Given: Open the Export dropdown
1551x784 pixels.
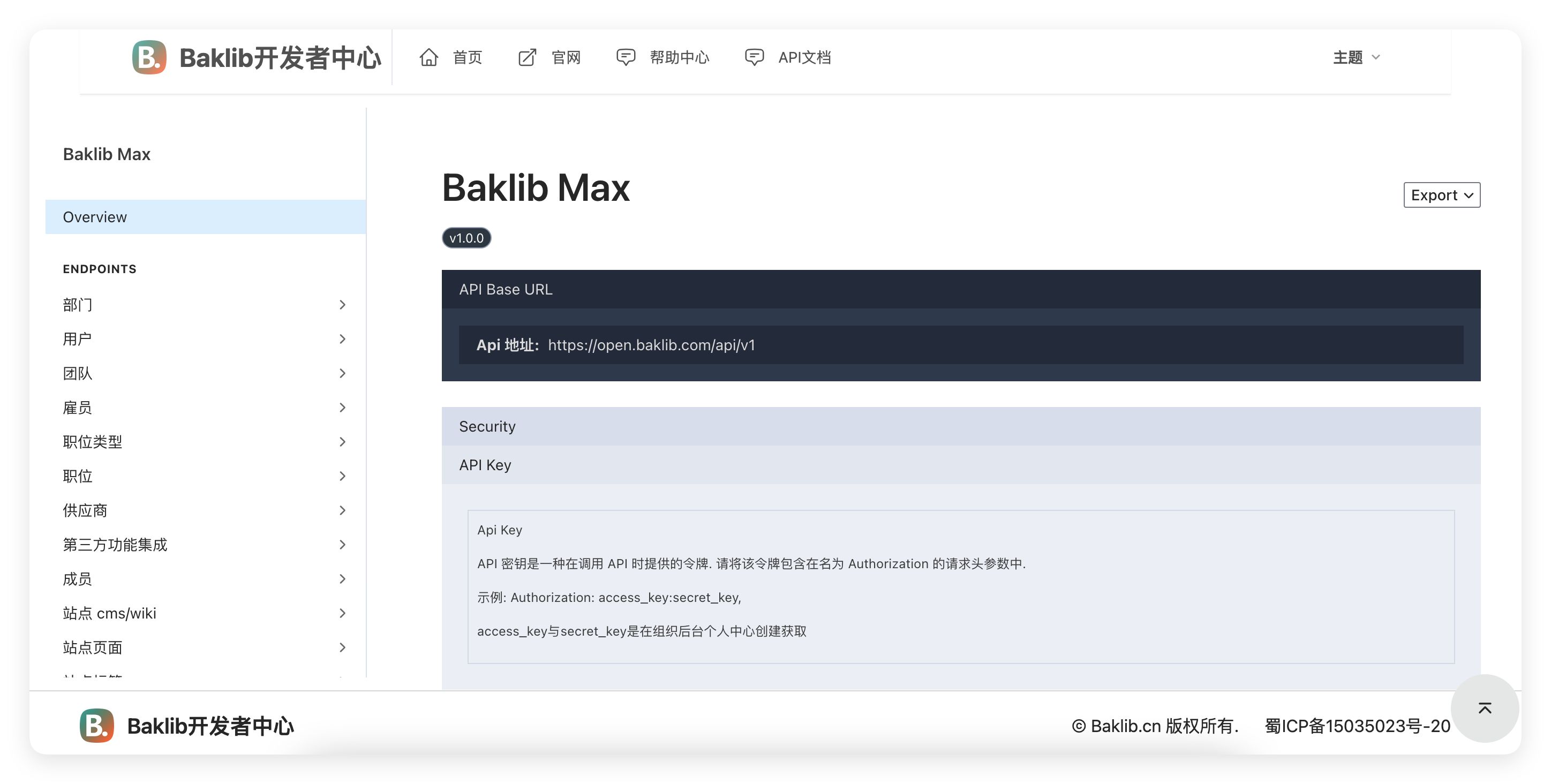Looking at the screenshot, I should click(1441, 195).
